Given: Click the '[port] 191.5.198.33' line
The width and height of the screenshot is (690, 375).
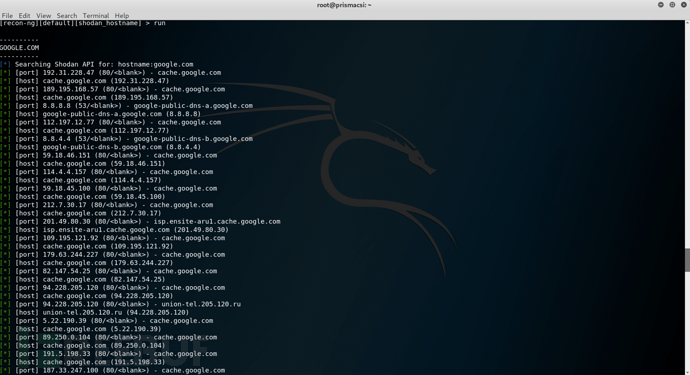Looking at the screenshot, I should (x=109, y=354).
